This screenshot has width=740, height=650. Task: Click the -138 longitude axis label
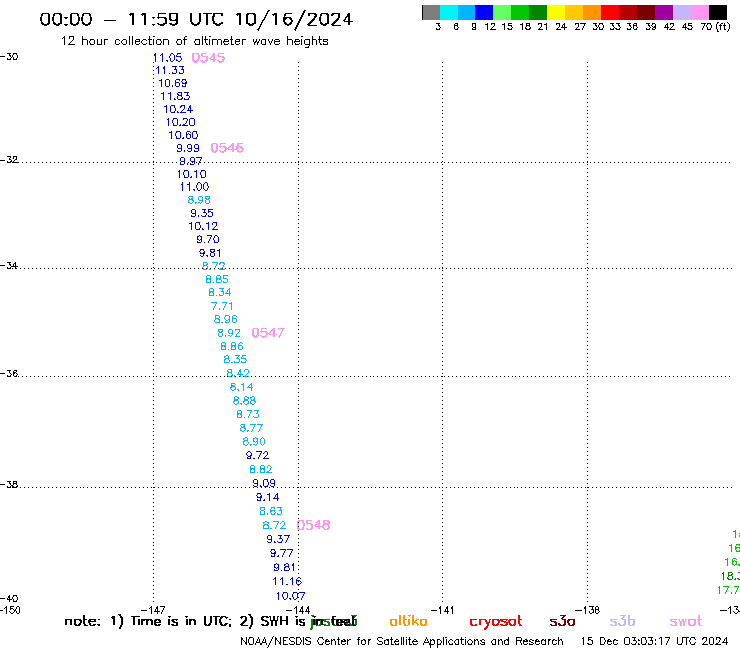(588, 610)
